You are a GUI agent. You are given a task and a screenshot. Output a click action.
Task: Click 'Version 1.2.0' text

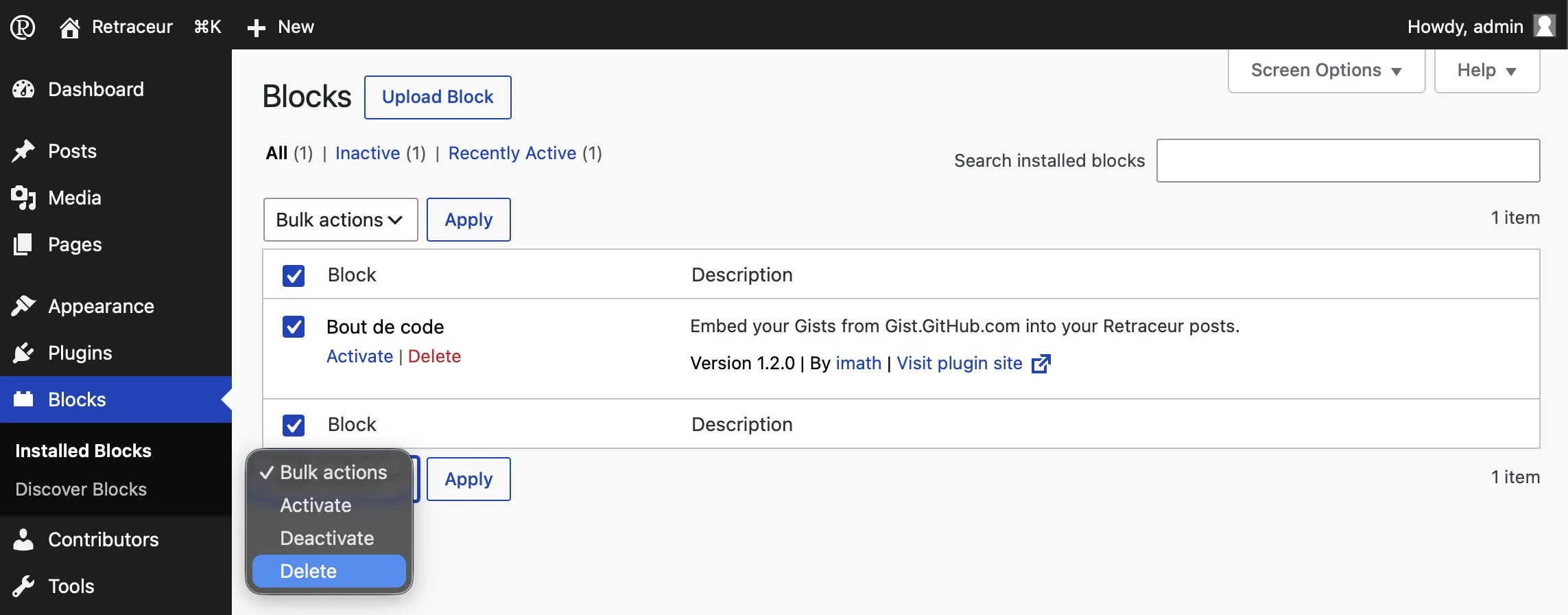click(x=742, y=363)
